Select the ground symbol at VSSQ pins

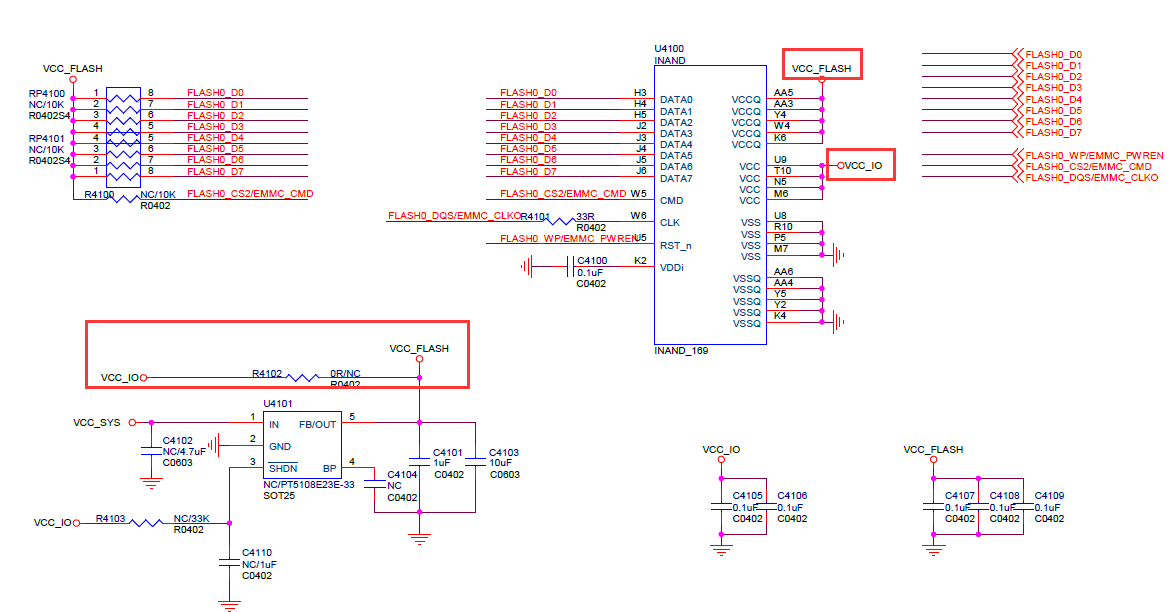(x=839, y=322)
